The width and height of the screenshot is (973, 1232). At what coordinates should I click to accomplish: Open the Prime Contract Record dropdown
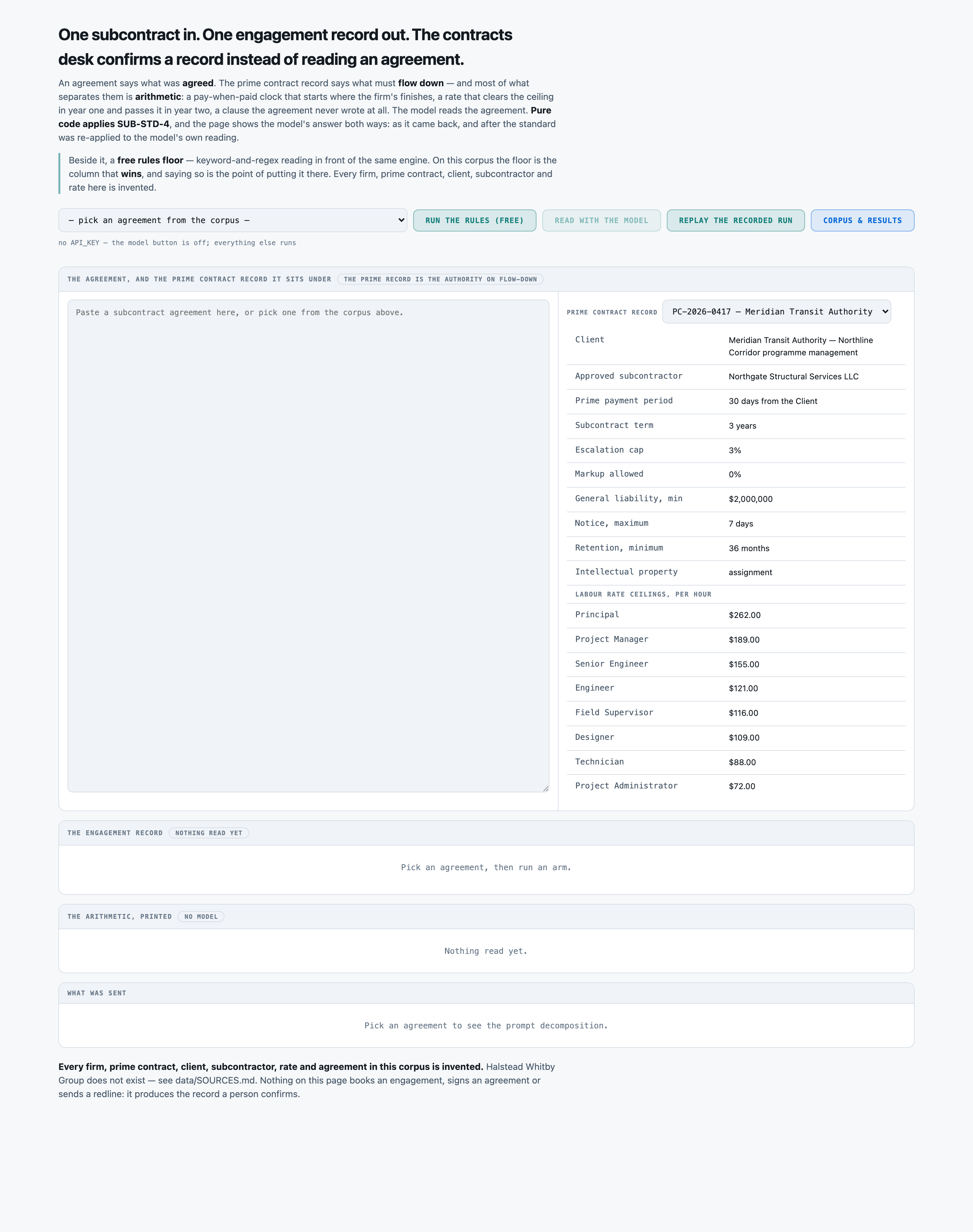776,312
